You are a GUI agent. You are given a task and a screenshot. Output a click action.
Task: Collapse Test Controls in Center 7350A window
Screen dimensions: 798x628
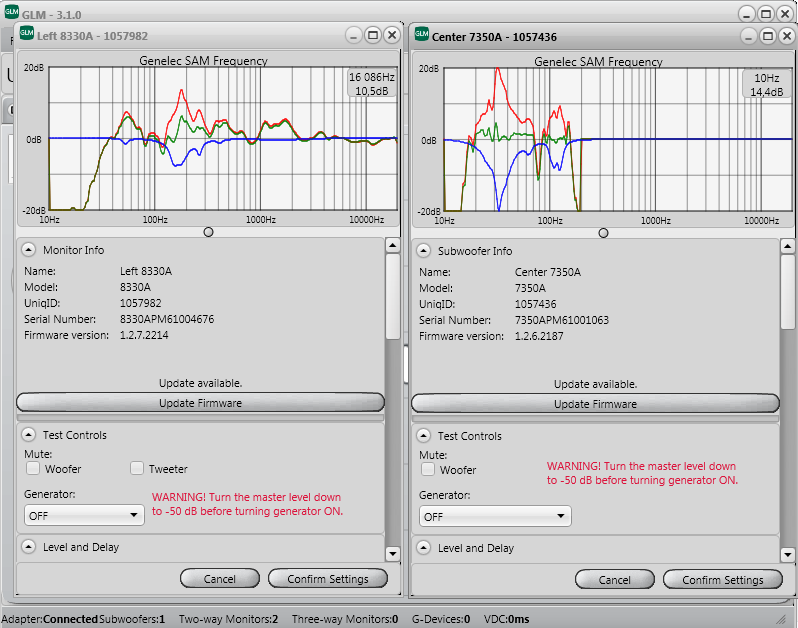[423, 436]
